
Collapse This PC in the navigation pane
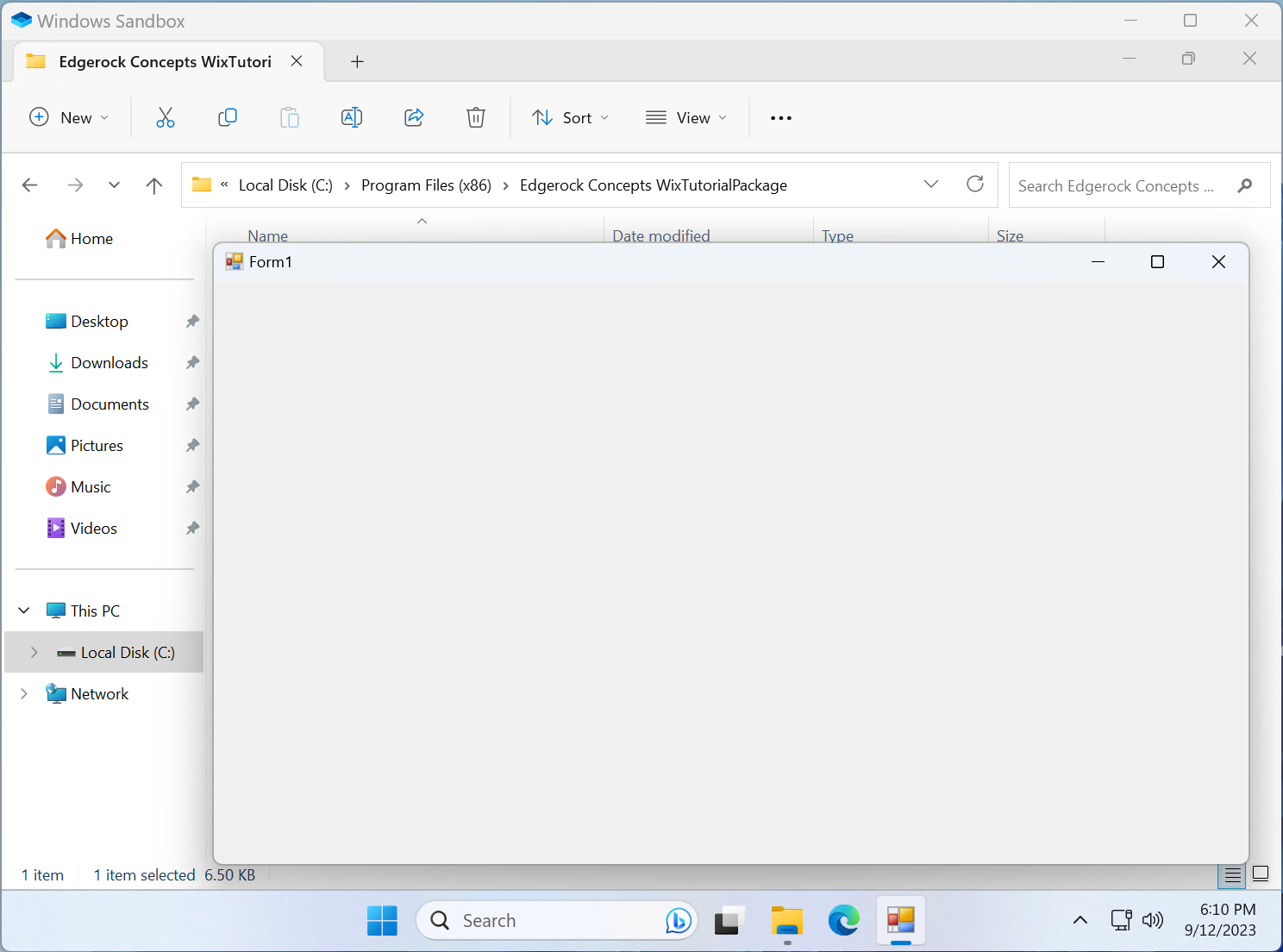click(x=23, y=610)
